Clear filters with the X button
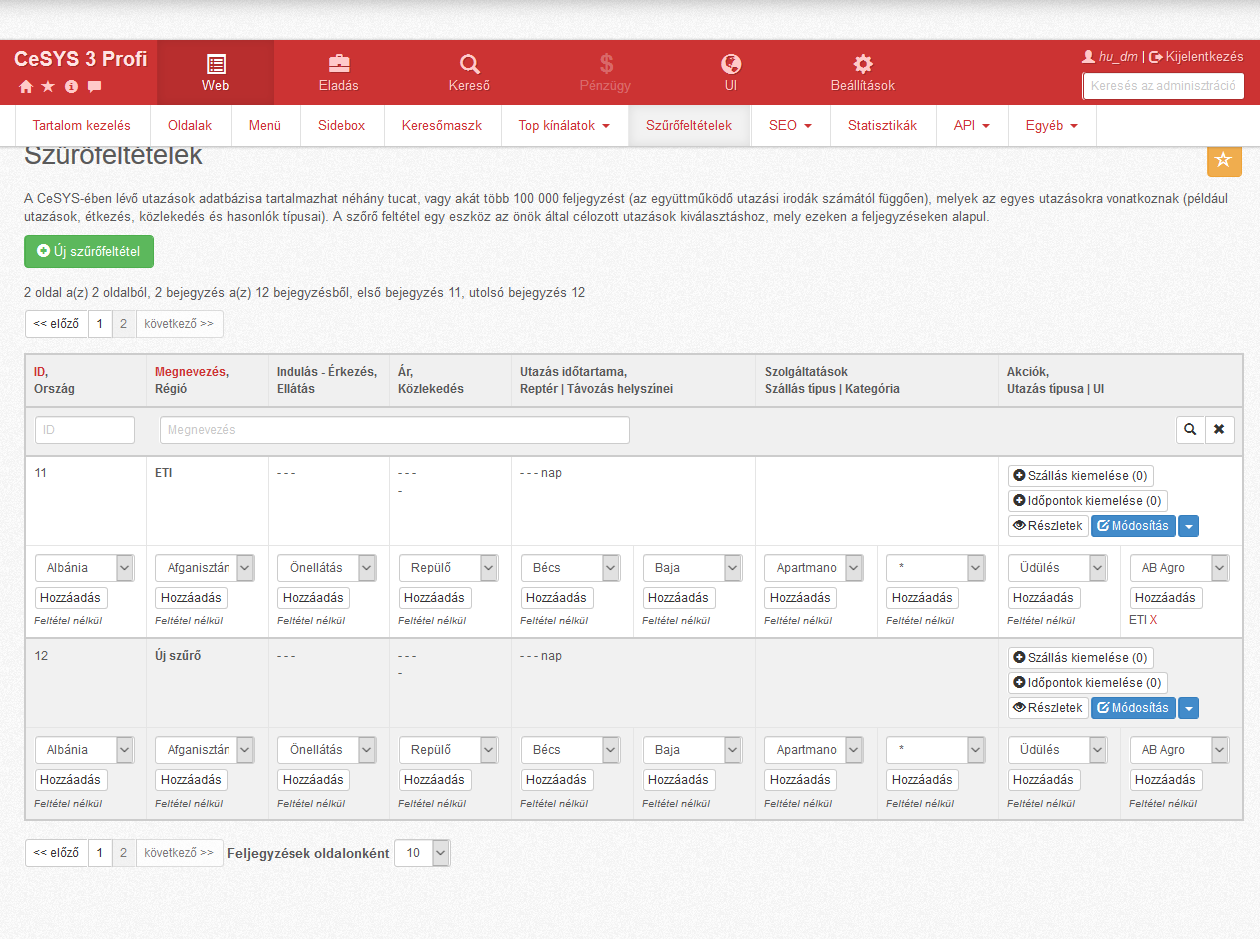1260x939 pixels. point(1219,429)
